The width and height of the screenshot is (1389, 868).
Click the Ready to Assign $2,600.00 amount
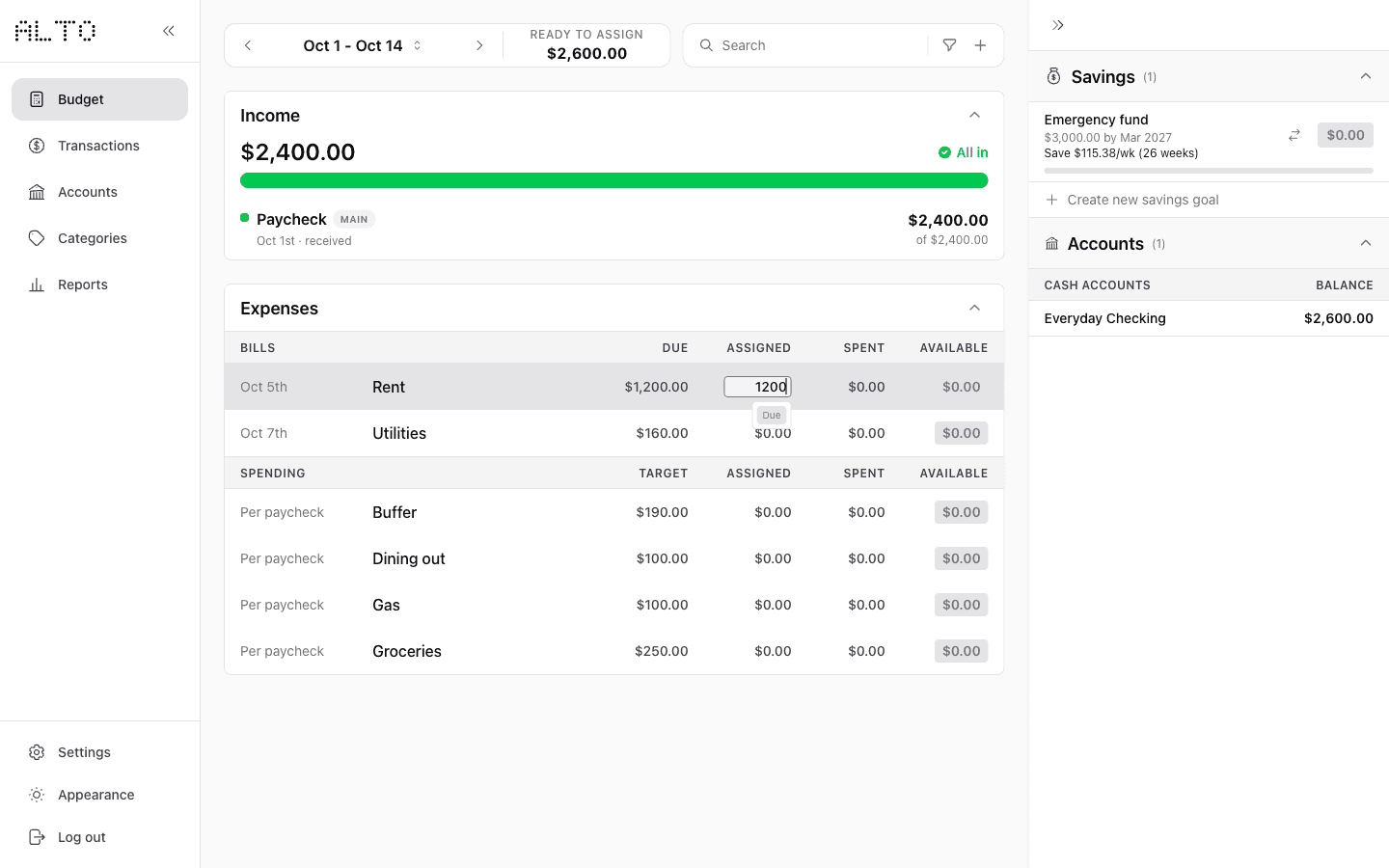pyautogui.click(x=586, y=54)
